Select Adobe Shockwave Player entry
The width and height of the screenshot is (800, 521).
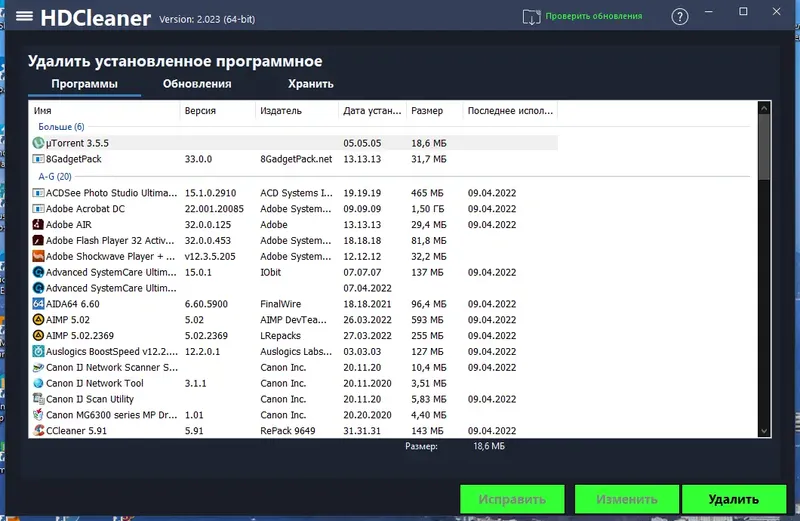click(x=110, y=256)
